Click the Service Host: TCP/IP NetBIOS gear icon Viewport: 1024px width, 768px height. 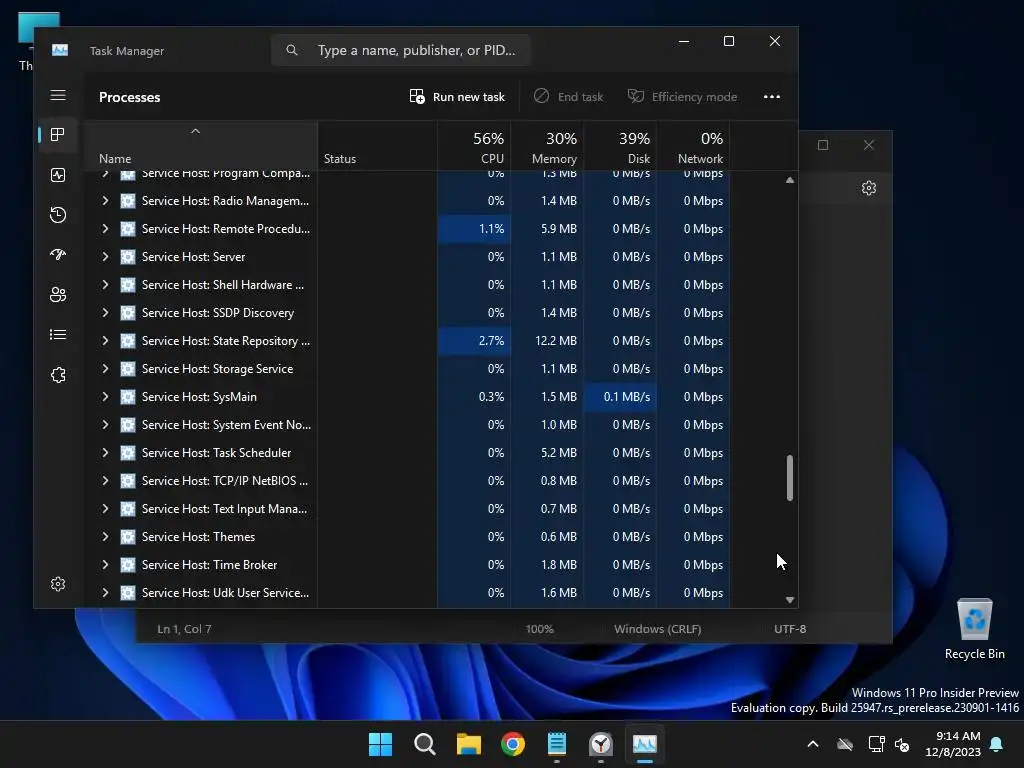click(x=128, y=481)
